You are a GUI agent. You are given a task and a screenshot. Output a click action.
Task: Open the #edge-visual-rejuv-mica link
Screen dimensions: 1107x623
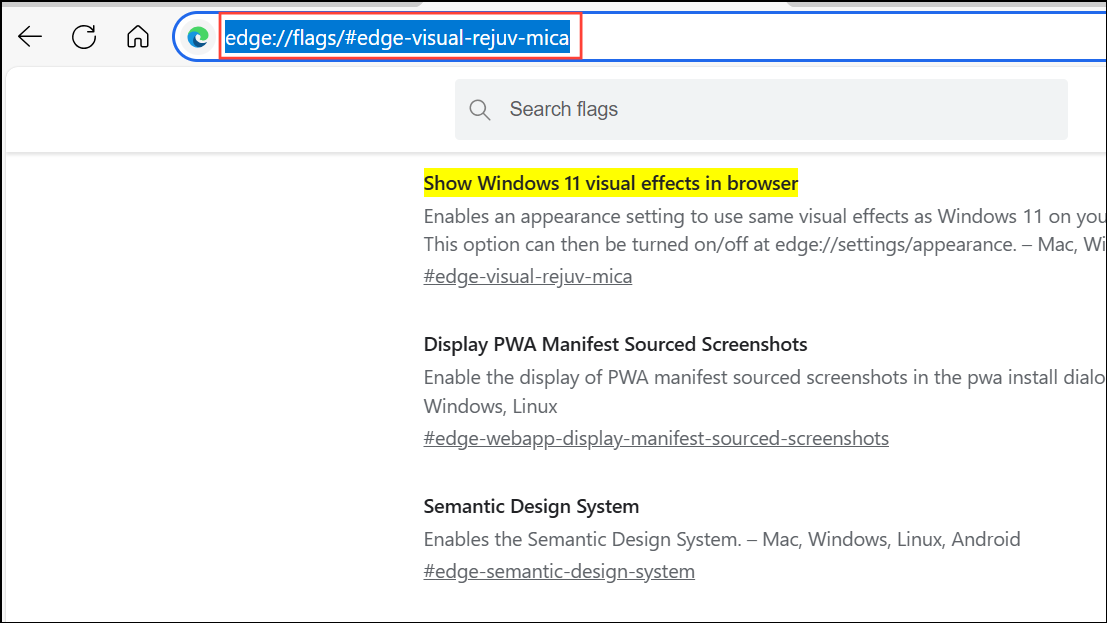tap(527, 275)
